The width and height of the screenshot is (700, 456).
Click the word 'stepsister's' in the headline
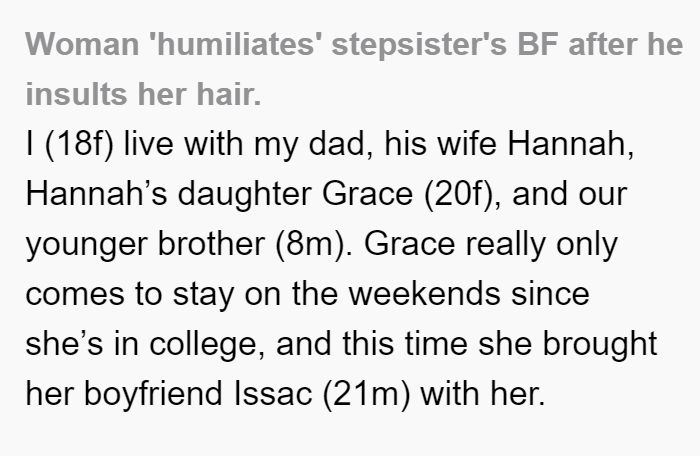(419, 46)
